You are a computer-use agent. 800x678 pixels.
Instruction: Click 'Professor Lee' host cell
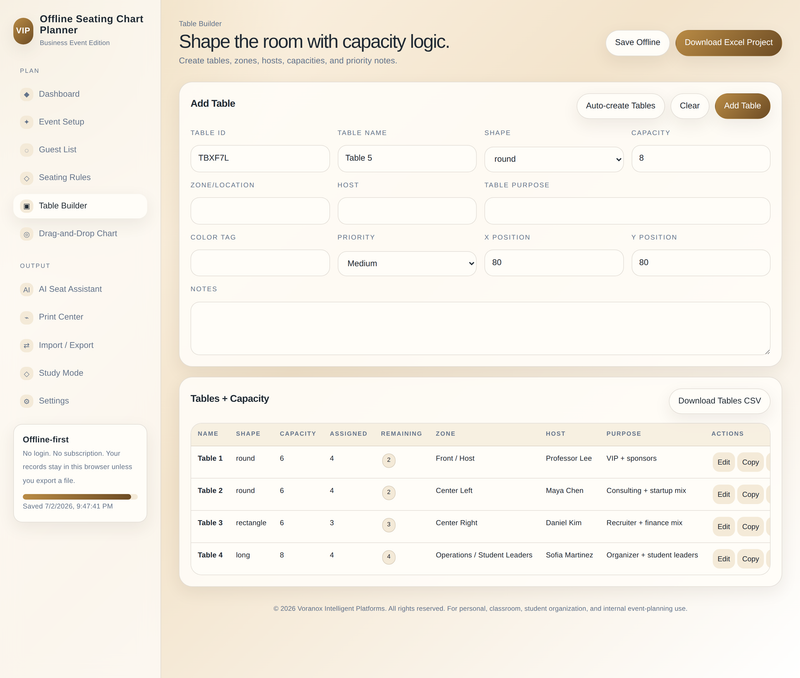(568, 459)
